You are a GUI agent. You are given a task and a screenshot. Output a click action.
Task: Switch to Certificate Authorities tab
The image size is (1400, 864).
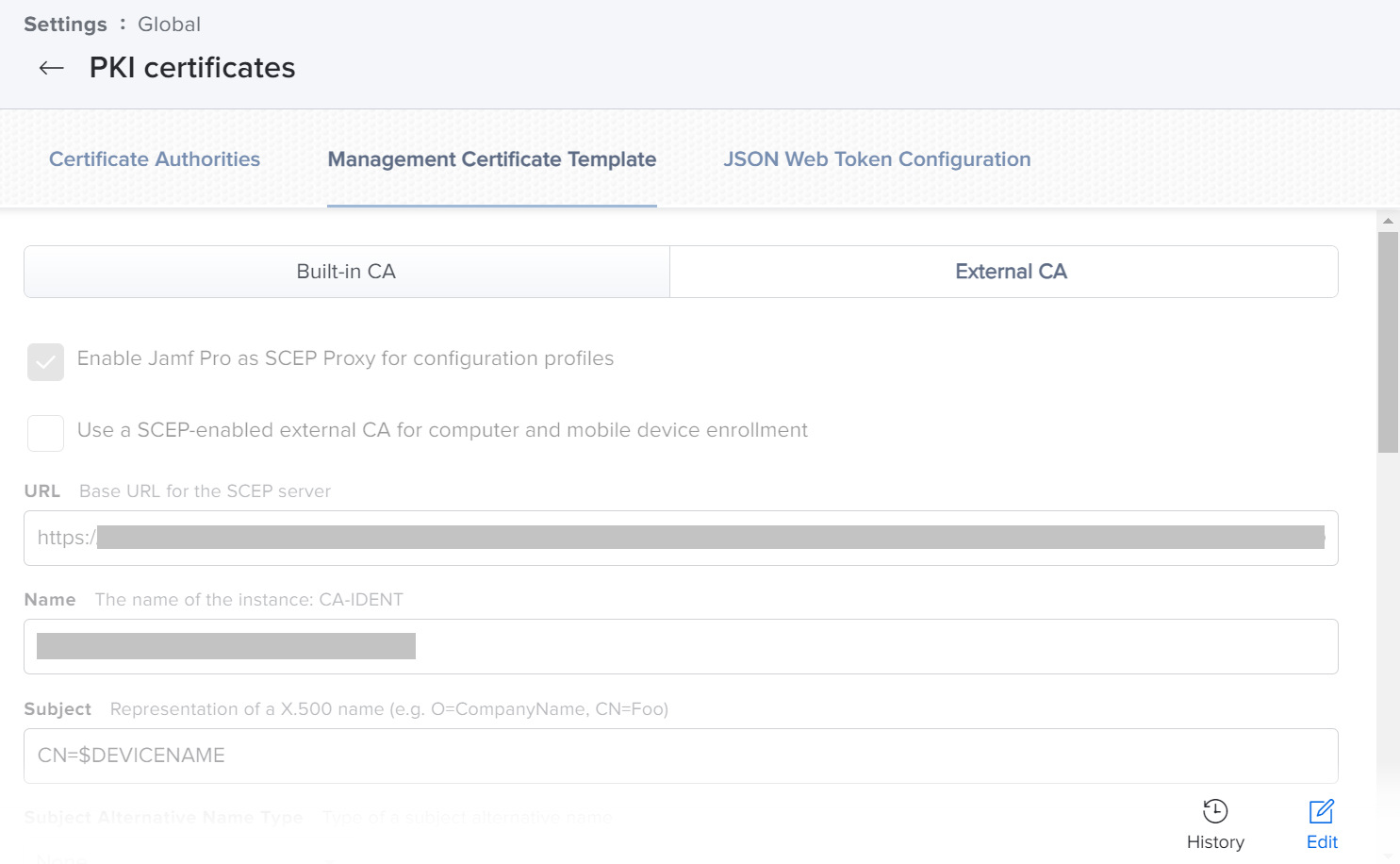[x=155, y=159]
